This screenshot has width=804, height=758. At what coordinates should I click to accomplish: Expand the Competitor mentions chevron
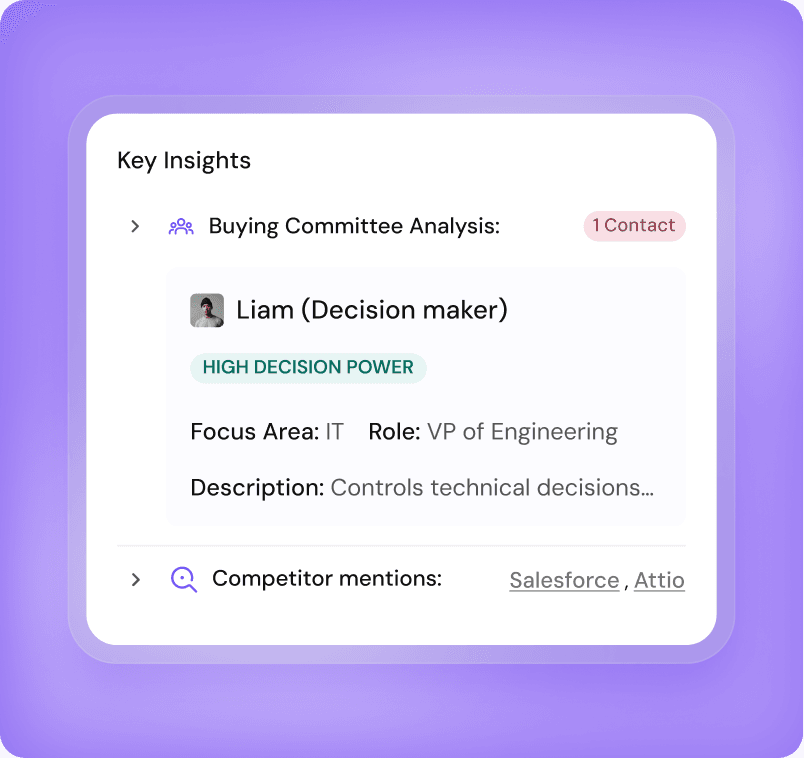pyautogui.click(x=136, y=579)
